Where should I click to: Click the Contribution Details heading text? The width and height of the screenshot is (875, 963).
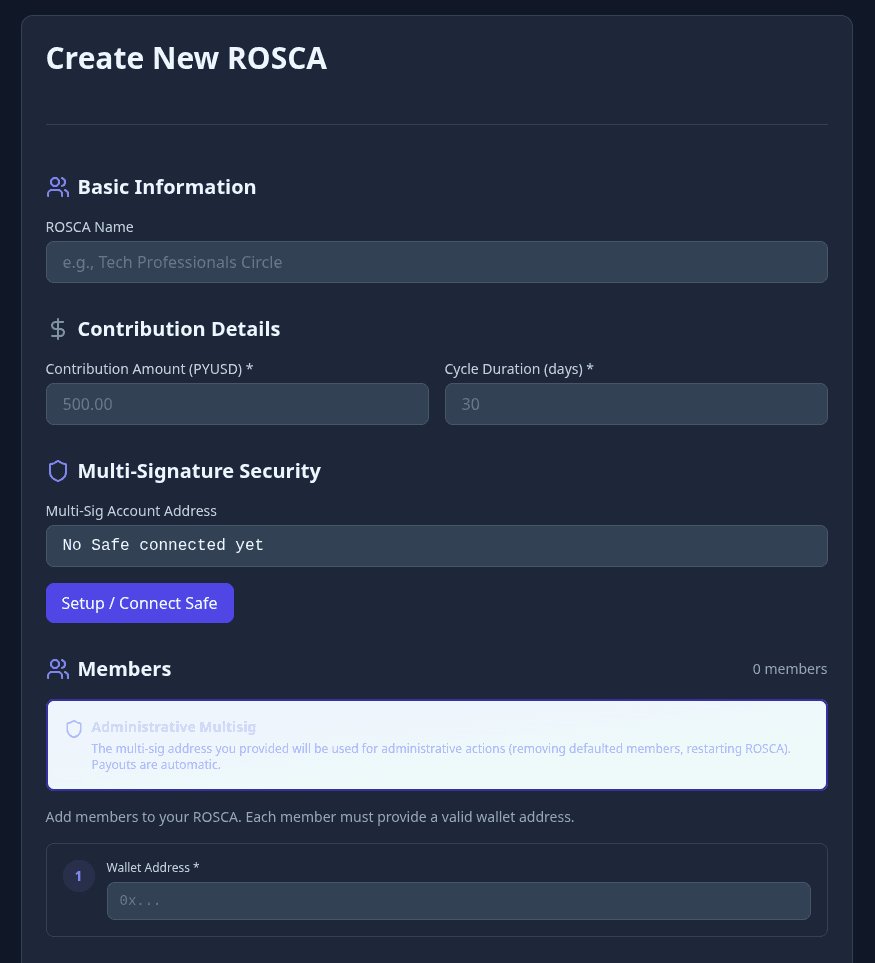178,328
